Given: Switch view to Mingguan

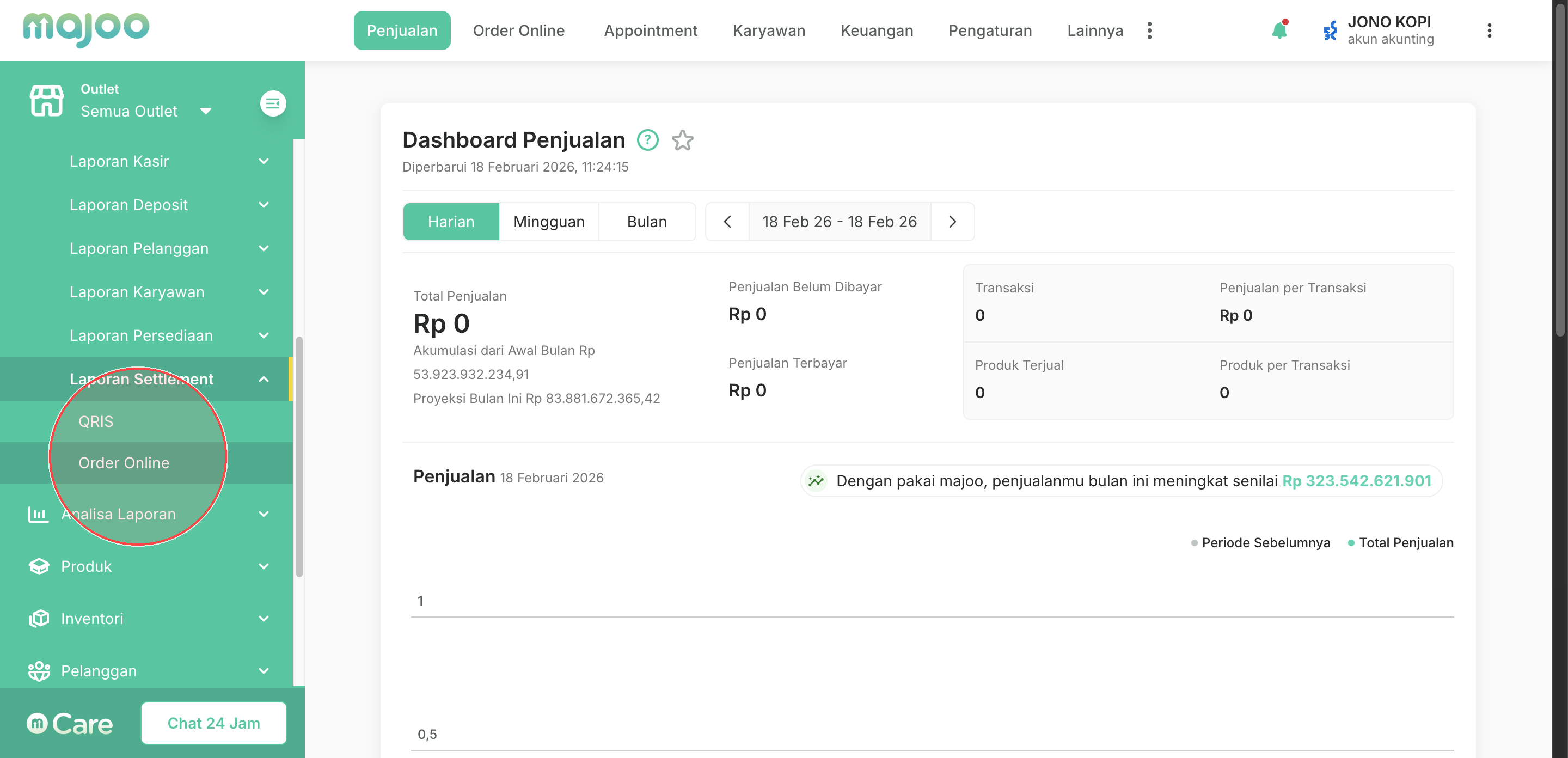Looking at the screenshot, I should tap(548, 222).
